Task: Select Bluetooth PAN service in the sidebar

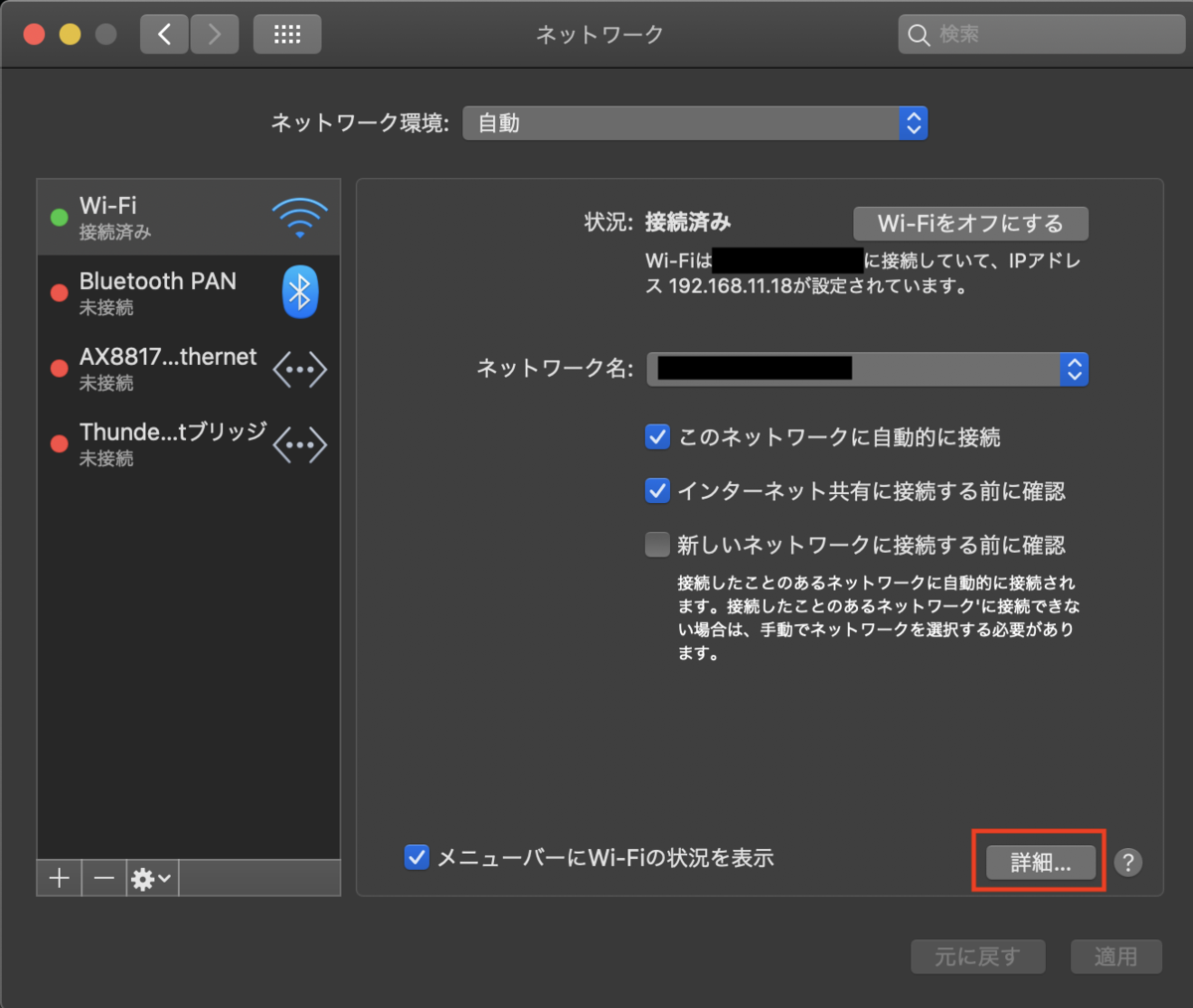Action: [189, 293]
